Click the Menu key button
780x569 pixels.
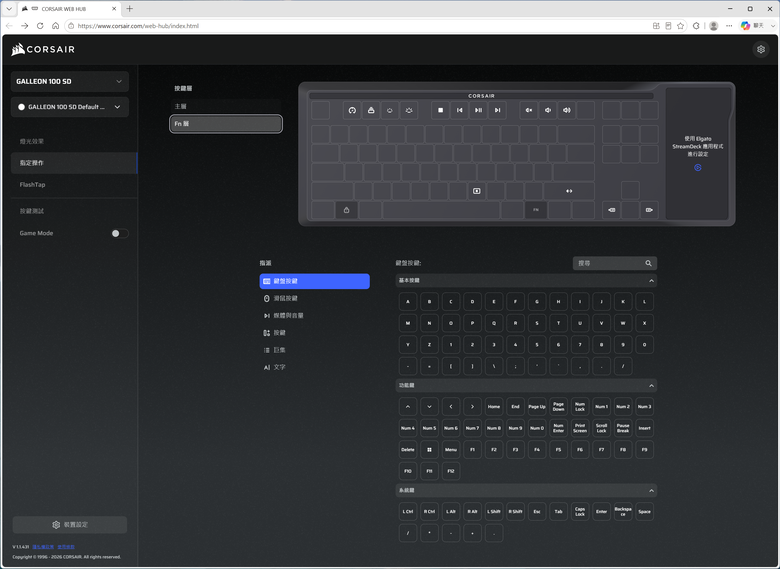(451, 450)
